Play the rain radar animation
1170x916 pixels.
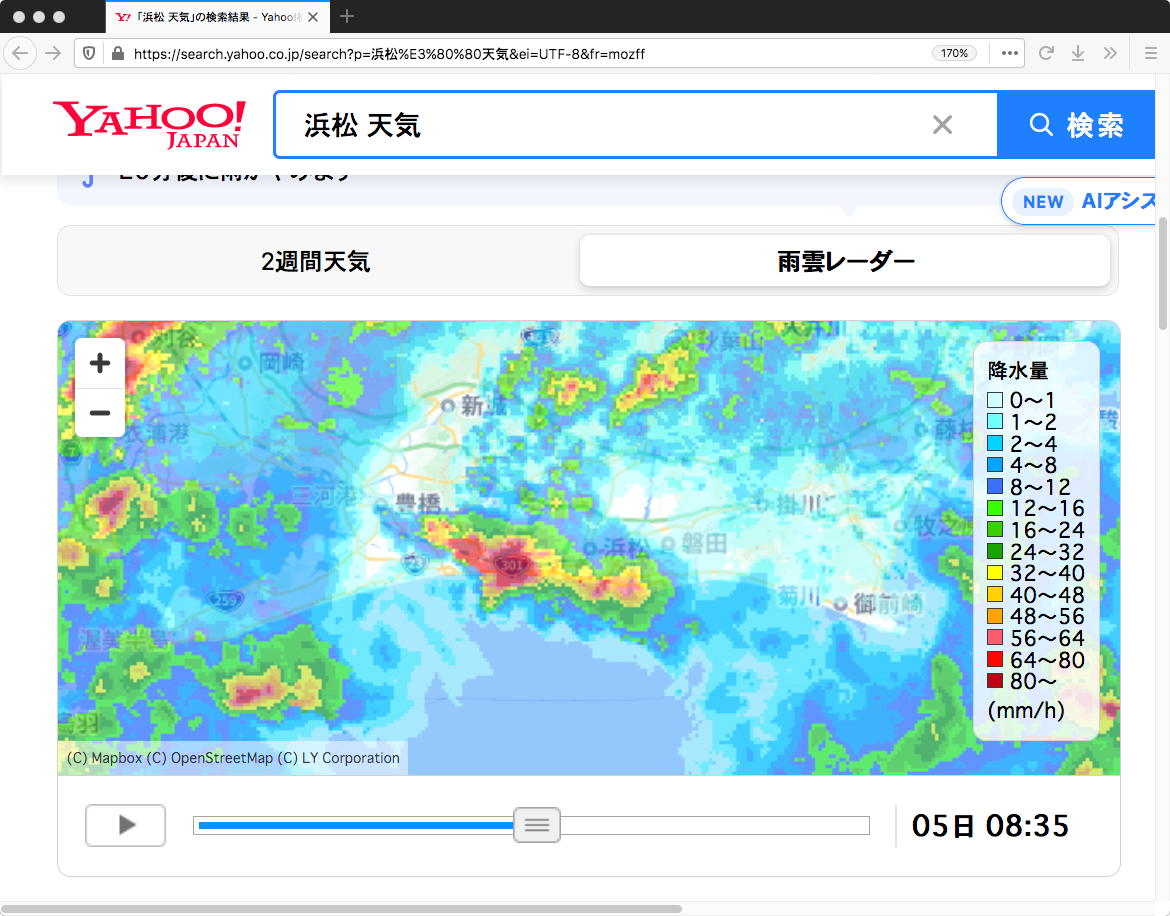point(125,825)
